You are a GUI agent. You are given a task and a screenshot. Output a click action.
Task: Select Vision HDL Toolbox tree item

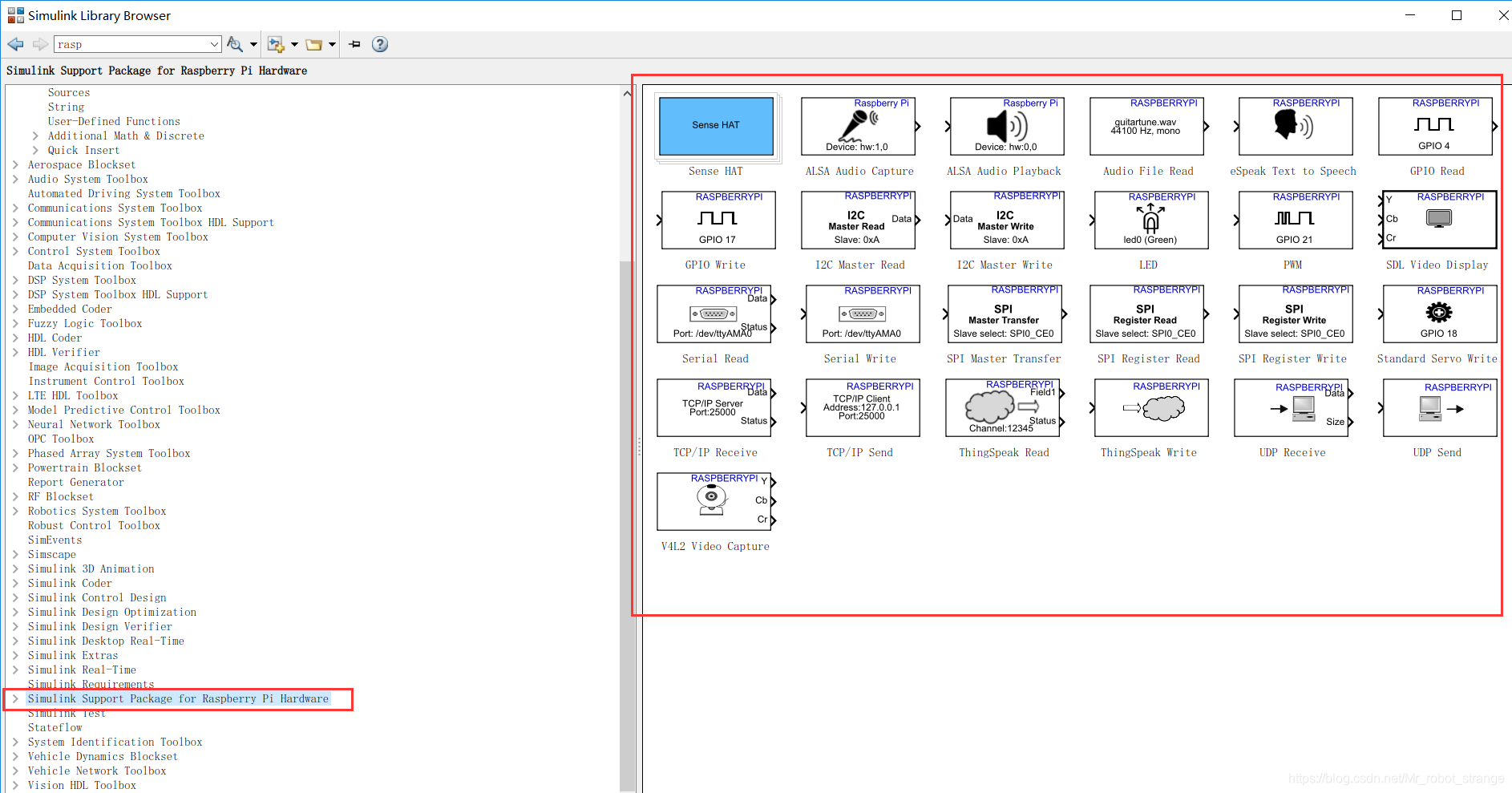click(82, 786)
